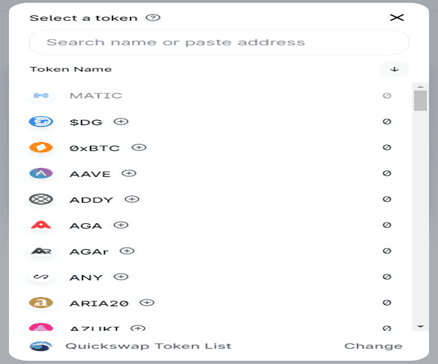Add AGA token with plus icon
The height and width of the screenshot is (364, 438).
(121, 225)
